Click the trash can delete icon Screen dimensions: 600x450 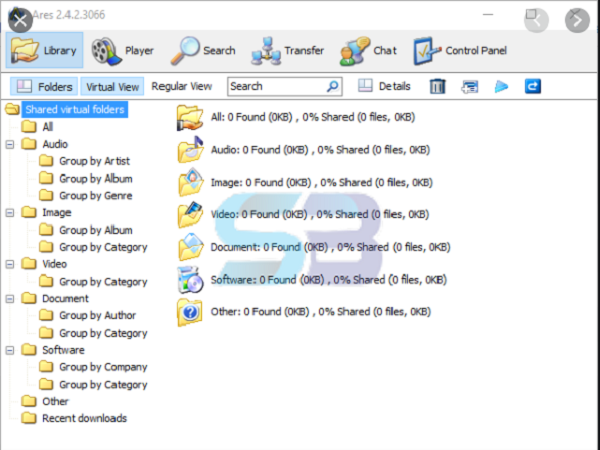tap(437, 86)
